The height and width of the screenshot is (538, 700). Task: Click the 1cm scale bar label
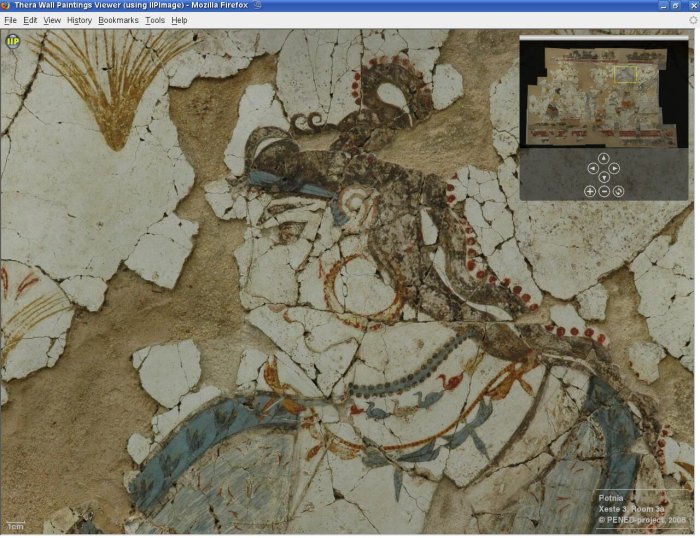(15, 526)
